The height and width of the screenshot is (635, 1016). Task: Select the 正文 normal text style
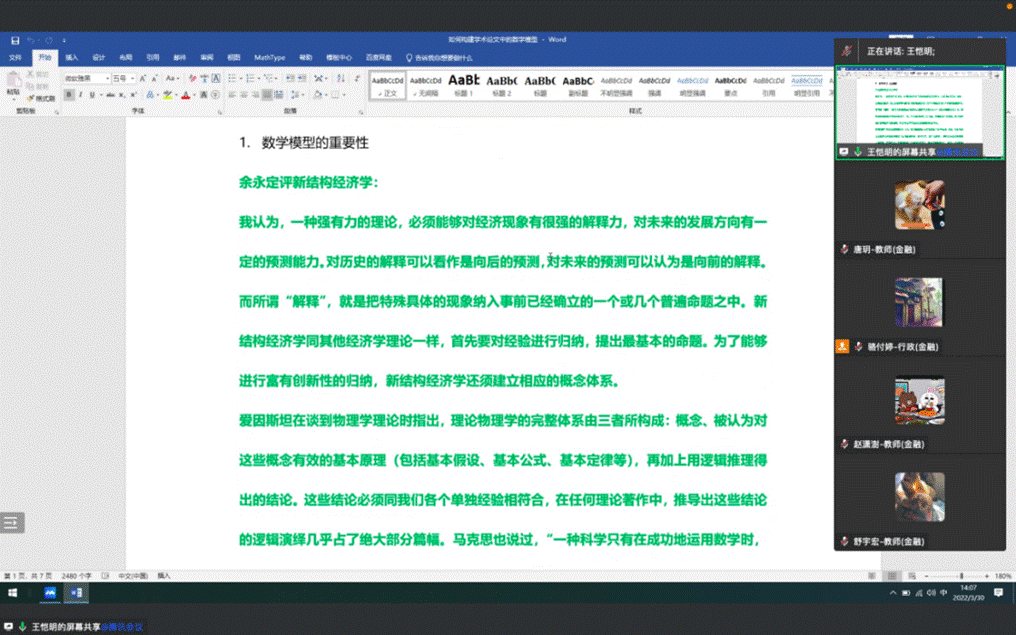tap(388, 84)
